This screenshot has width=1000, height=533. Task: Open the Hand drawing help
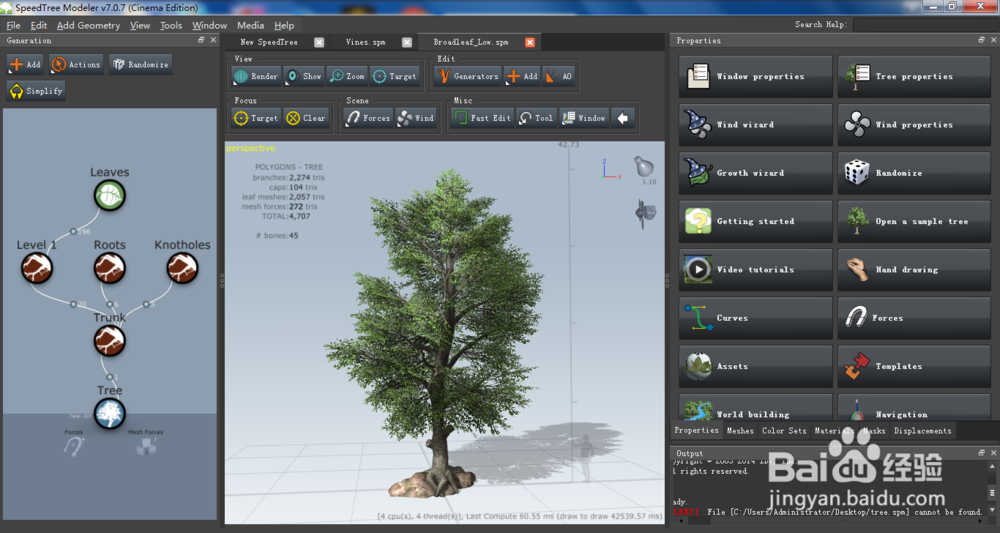914,270
